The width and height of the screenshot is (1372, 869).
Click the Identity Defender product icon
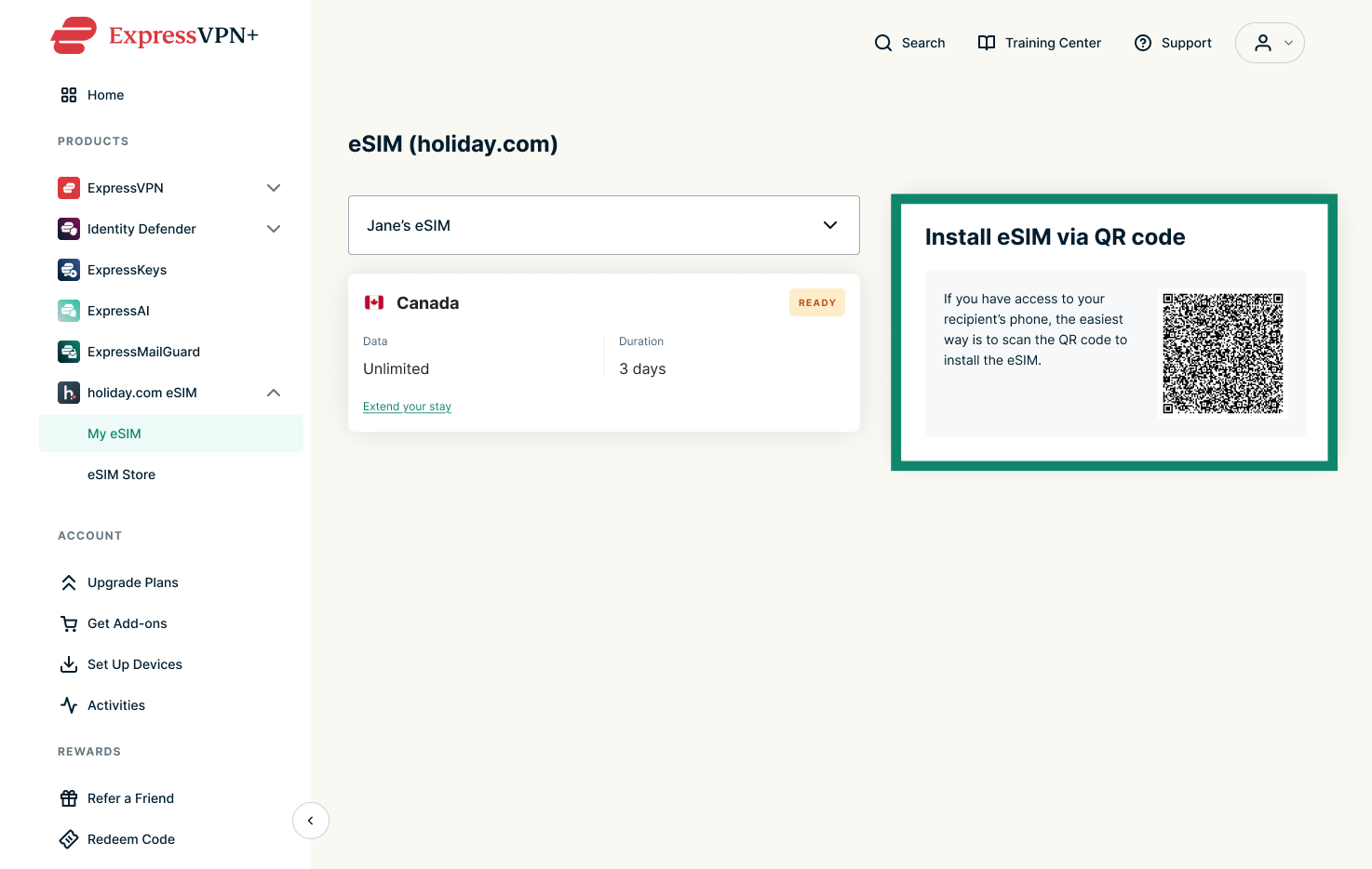click(69, 229)
